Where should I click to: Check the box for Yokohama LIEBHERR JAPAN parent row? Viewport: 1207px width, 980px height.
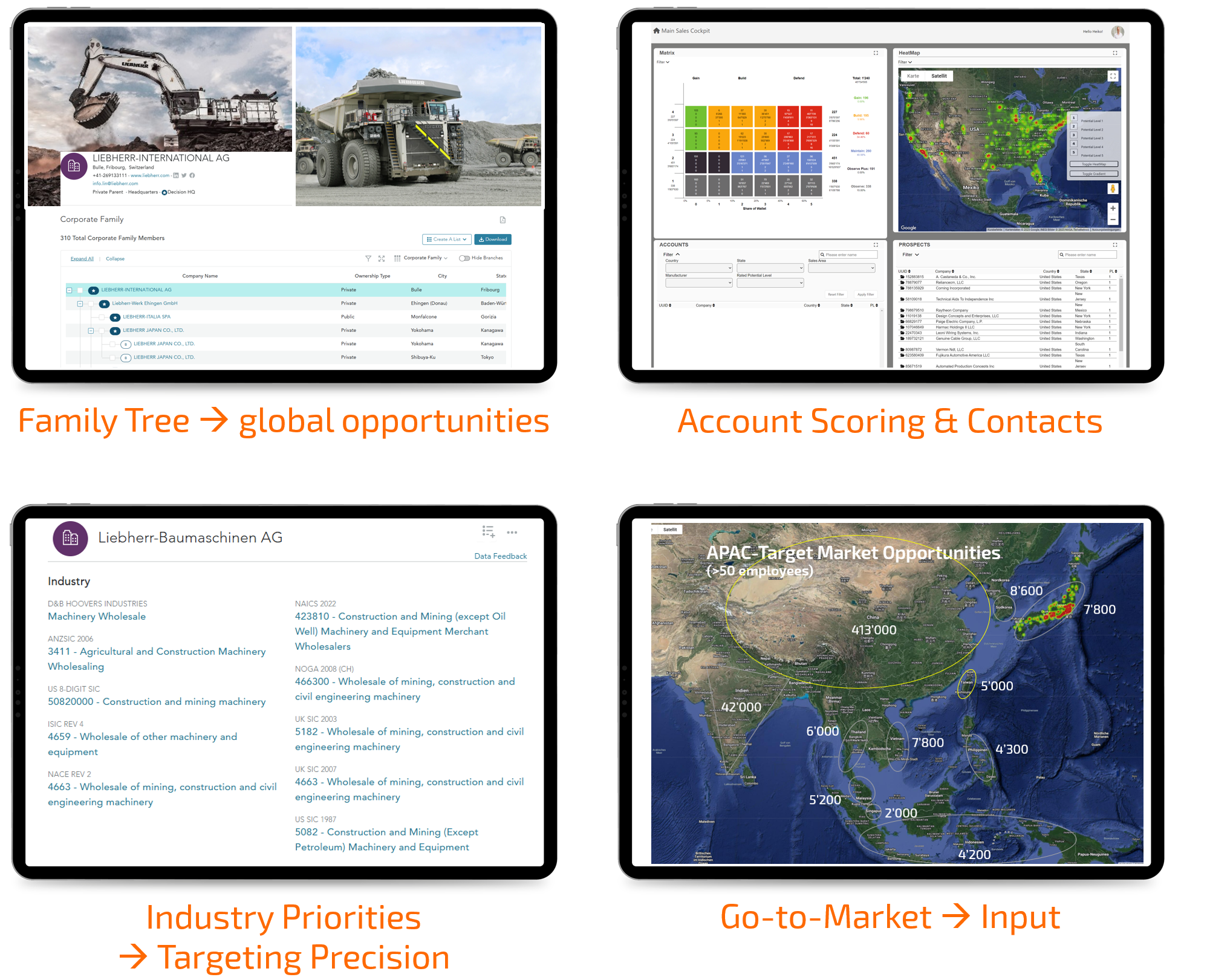click(102, 331)
